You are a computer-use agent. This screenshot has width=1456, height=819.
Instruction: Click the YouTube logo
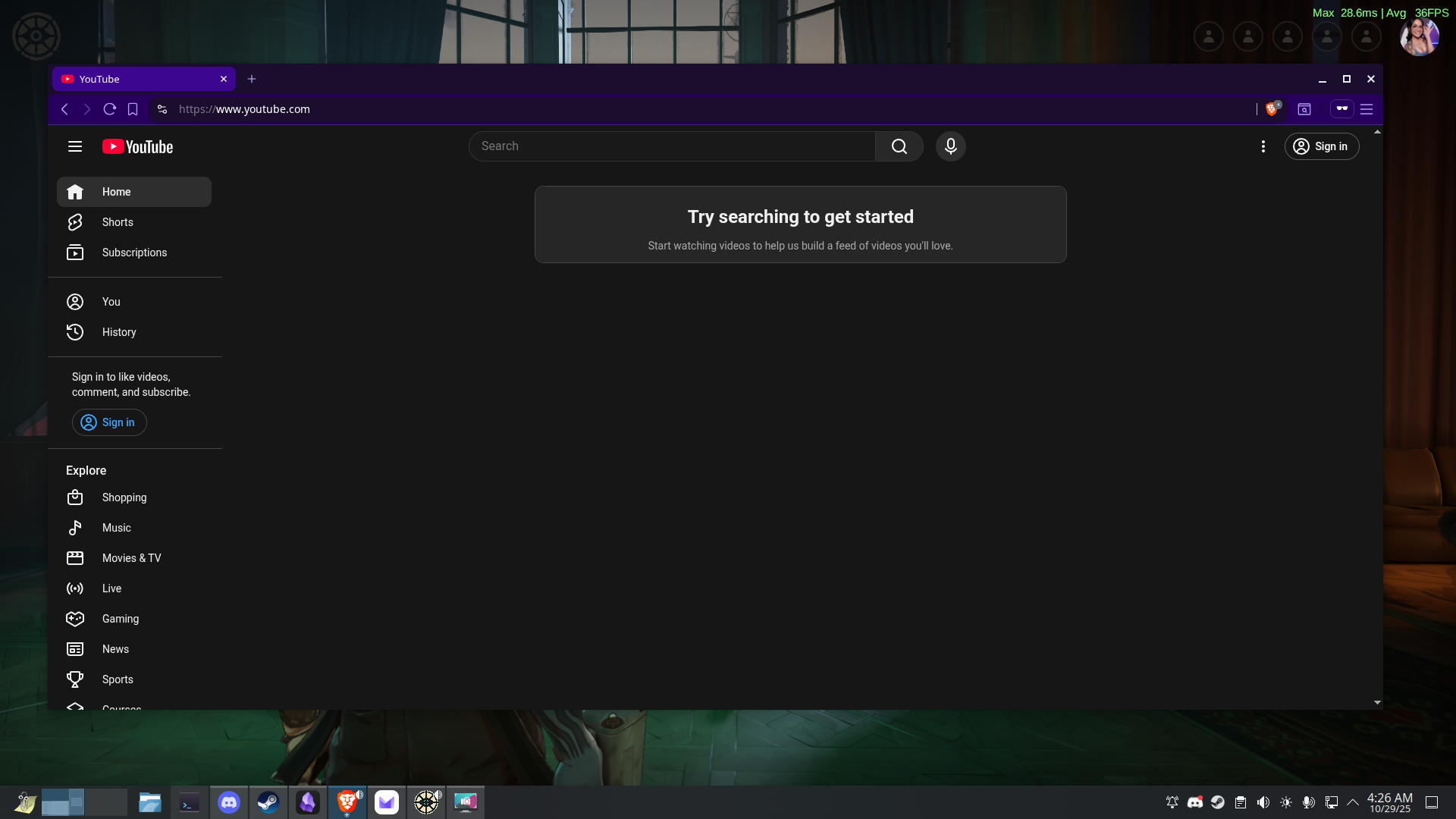[138, 146]
